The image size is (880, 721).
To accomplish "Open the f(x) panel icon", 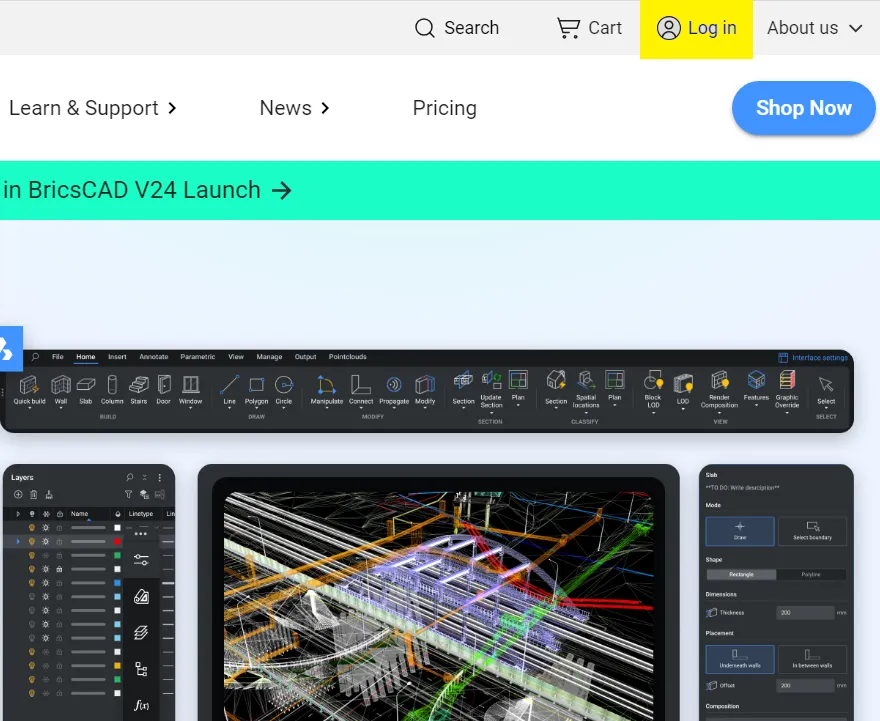I will [141, 705].
